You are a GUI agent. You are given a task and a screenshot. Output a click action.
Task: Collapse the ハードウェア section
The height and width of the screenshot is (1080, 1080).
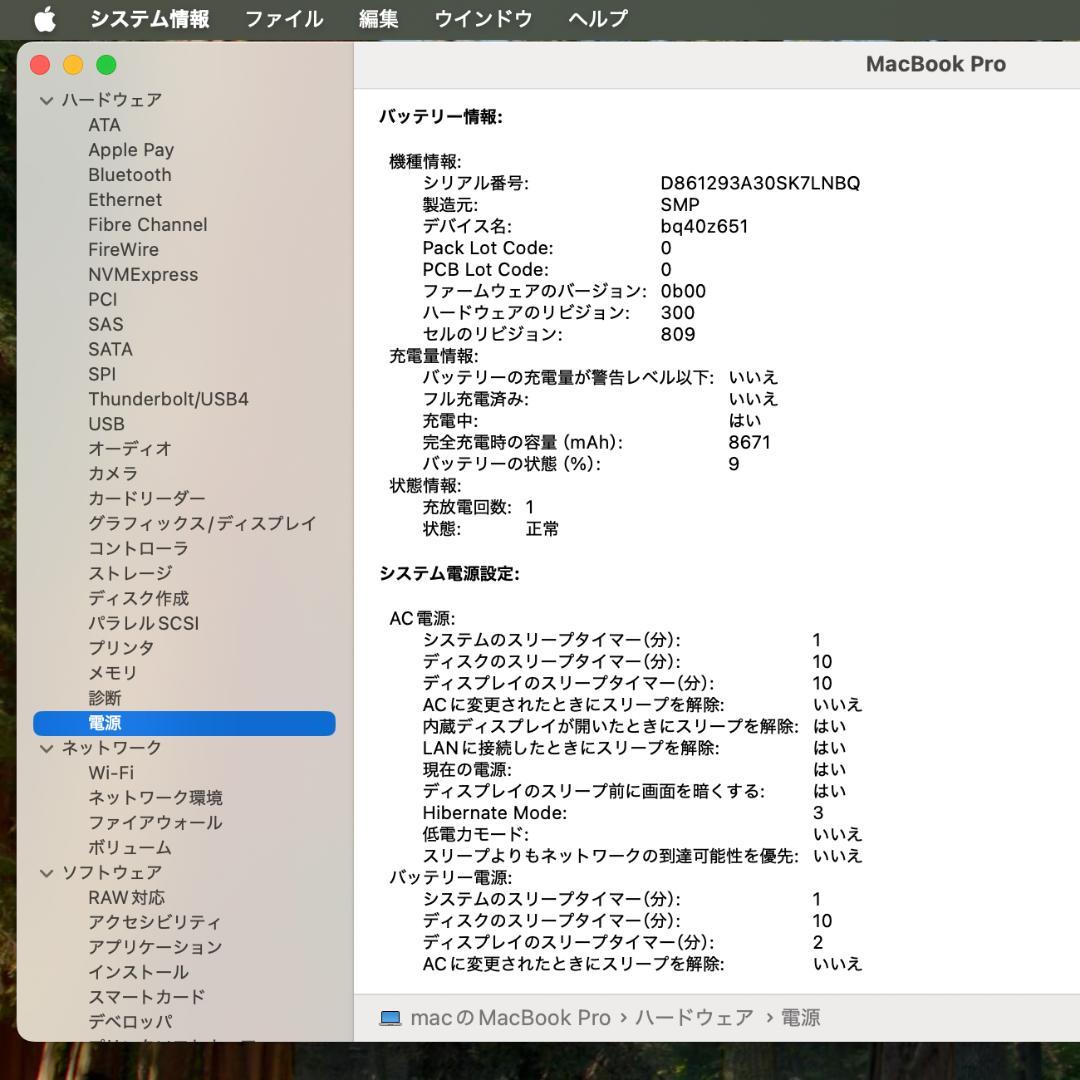[x=46, y=100]
